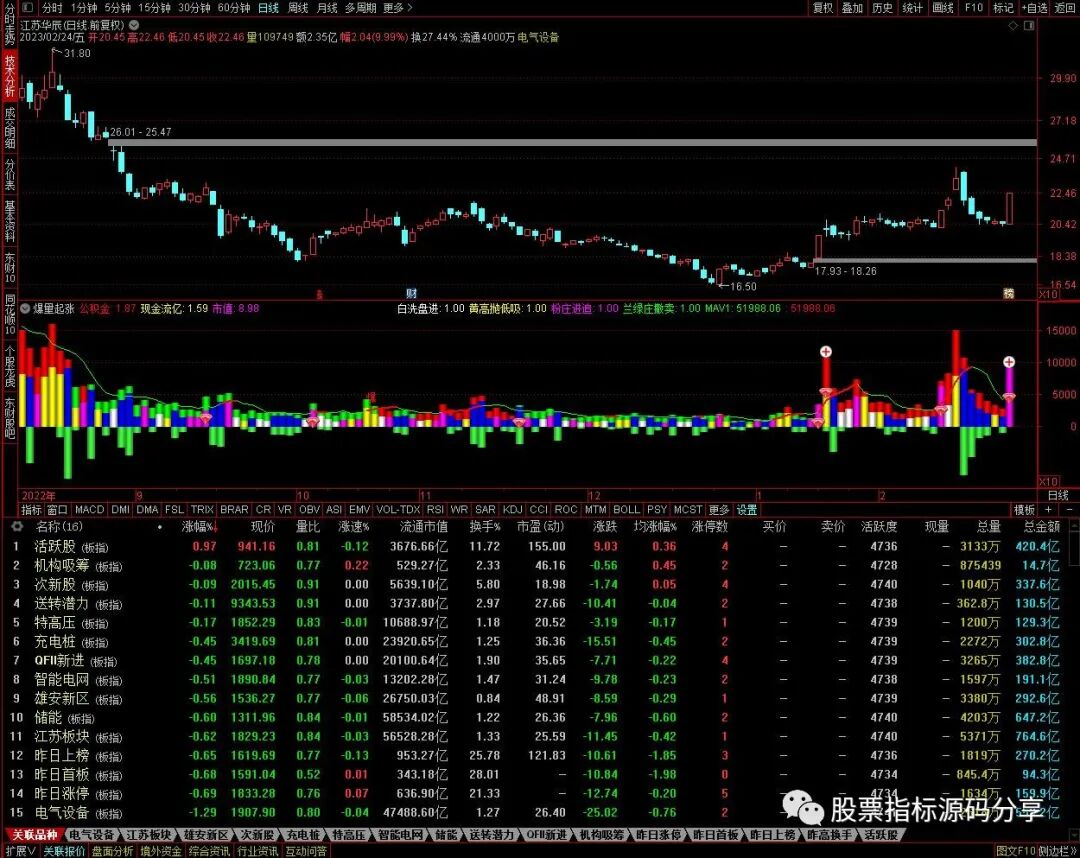1080x858 pixels.
Task: Select the KDJ indicator tab
Action: 512,510
